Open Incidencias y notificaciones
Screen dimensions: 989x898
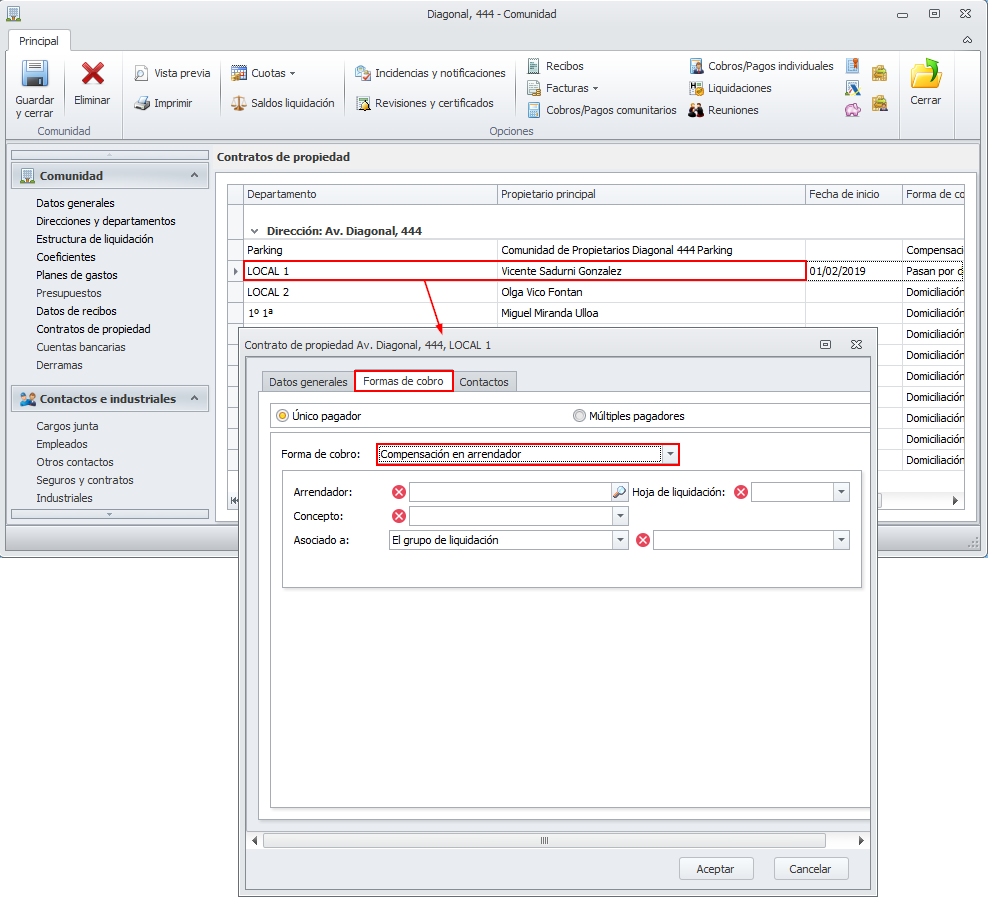(x=431, y=73)
